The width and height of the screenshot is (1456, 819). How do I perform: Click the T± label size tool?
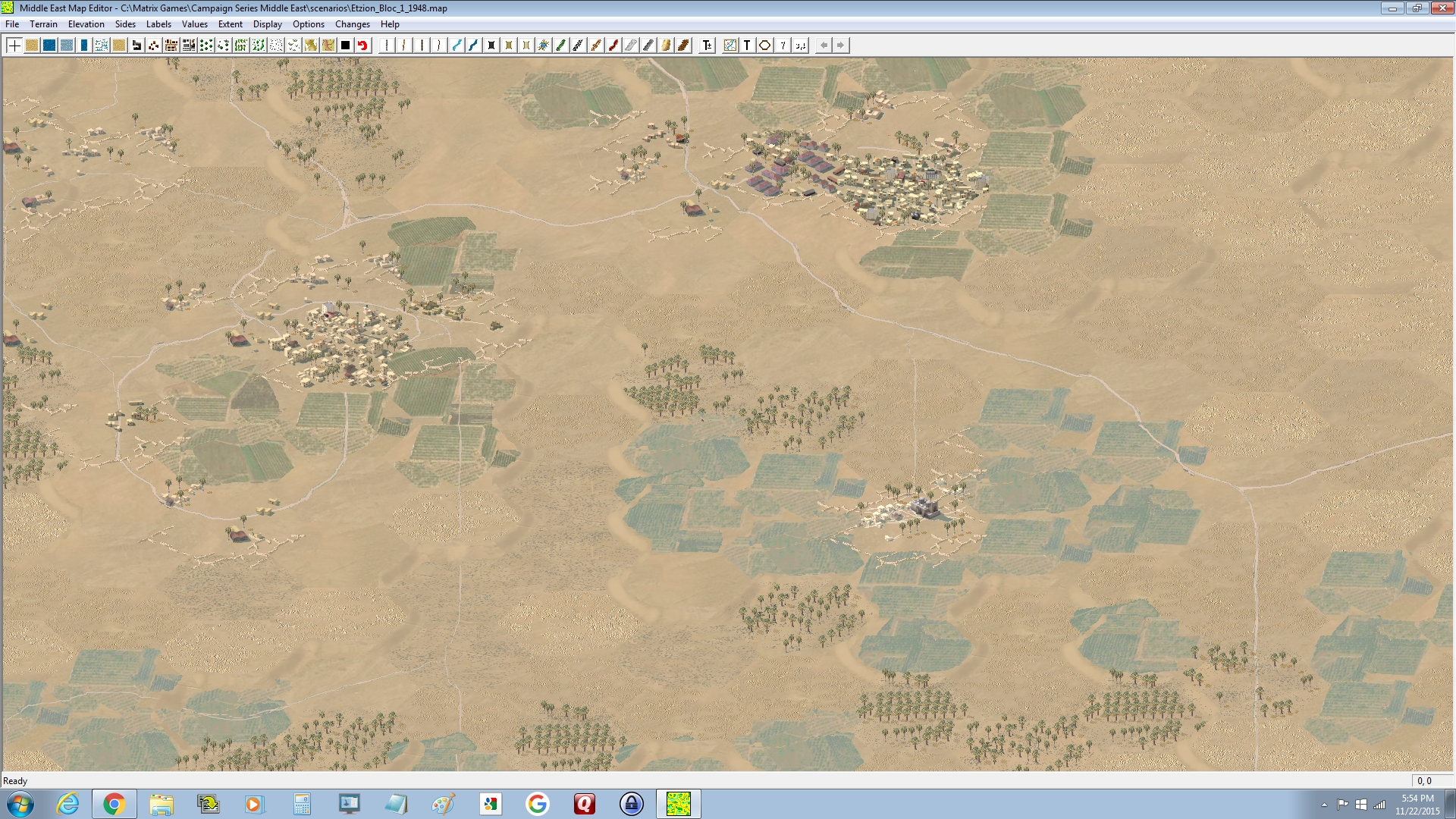pyautogui.click(x=708, y=45)
